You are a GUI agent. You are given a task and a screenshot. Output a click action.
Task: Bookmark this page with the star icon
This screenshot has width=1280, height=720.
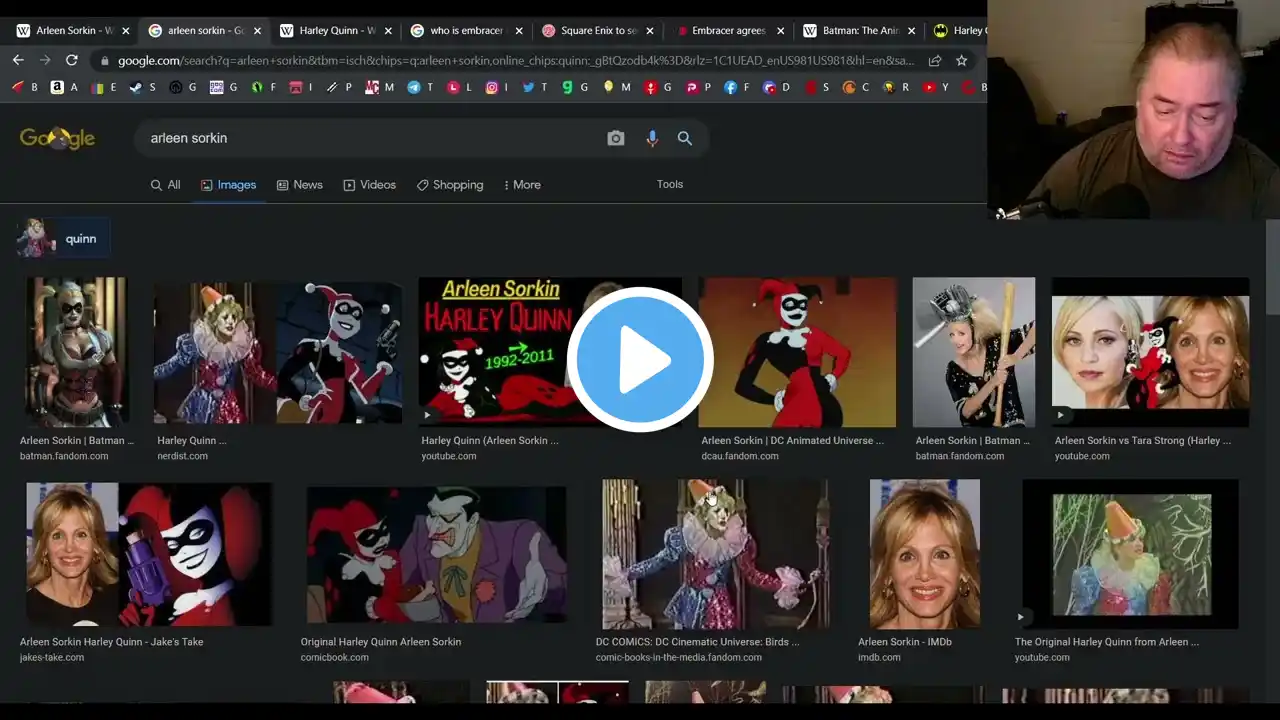tap(961, 60)
